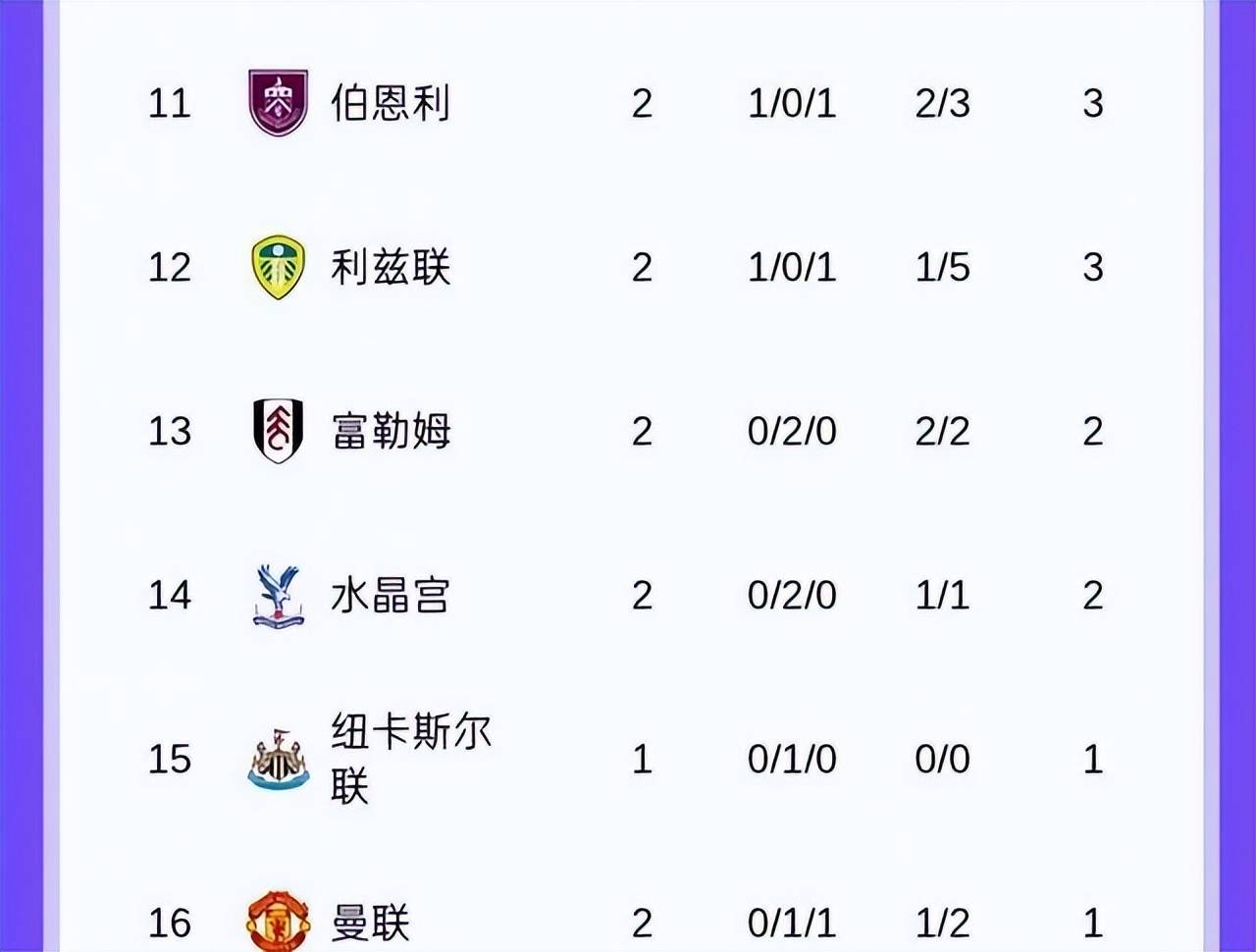Open team 伯恩利 in the standings
The height and width of the screenshot is (952, 1256).
tap(391, 102)
